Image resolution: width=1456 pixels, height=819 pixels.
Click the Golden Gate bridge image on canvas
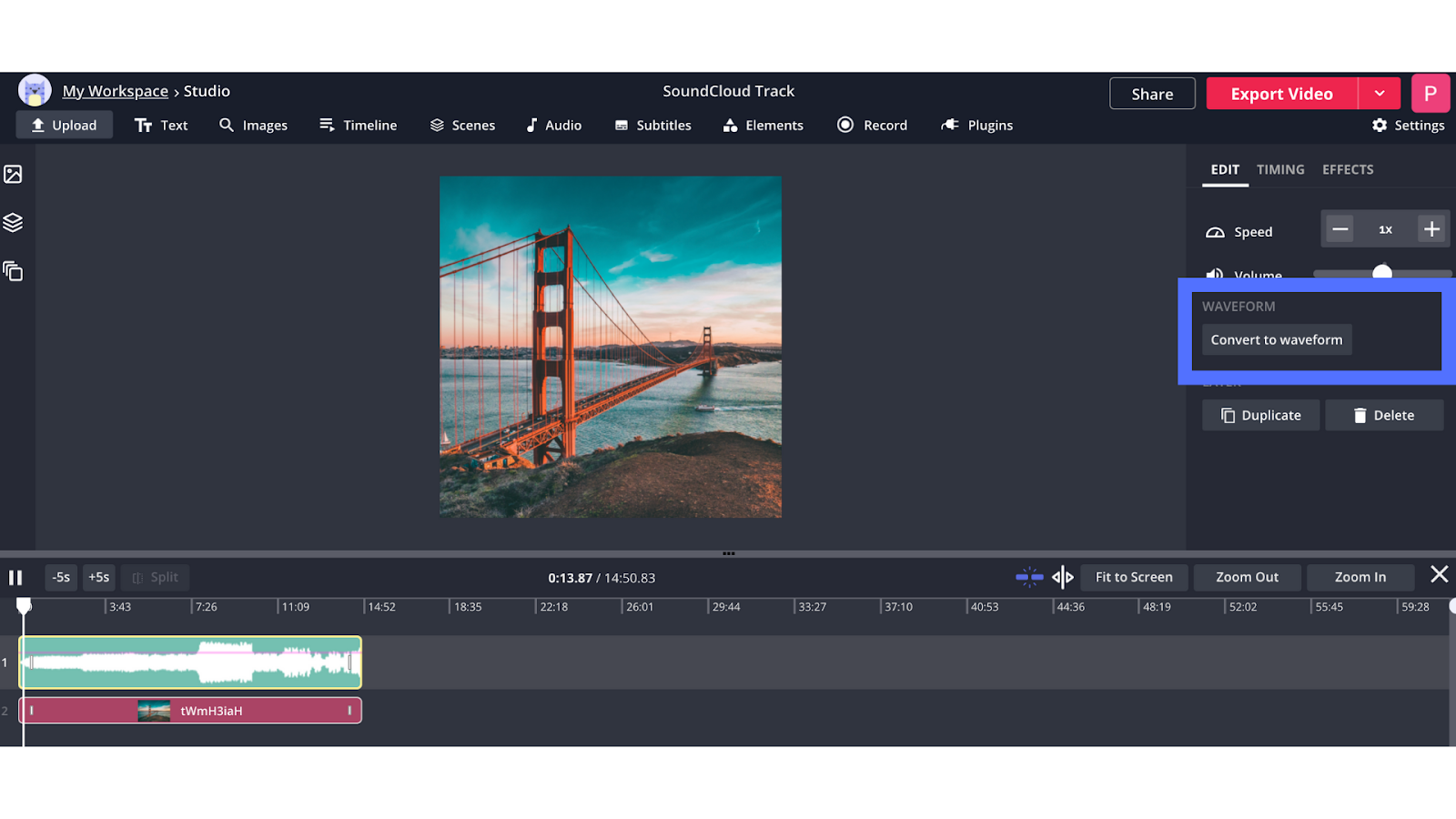611,347
